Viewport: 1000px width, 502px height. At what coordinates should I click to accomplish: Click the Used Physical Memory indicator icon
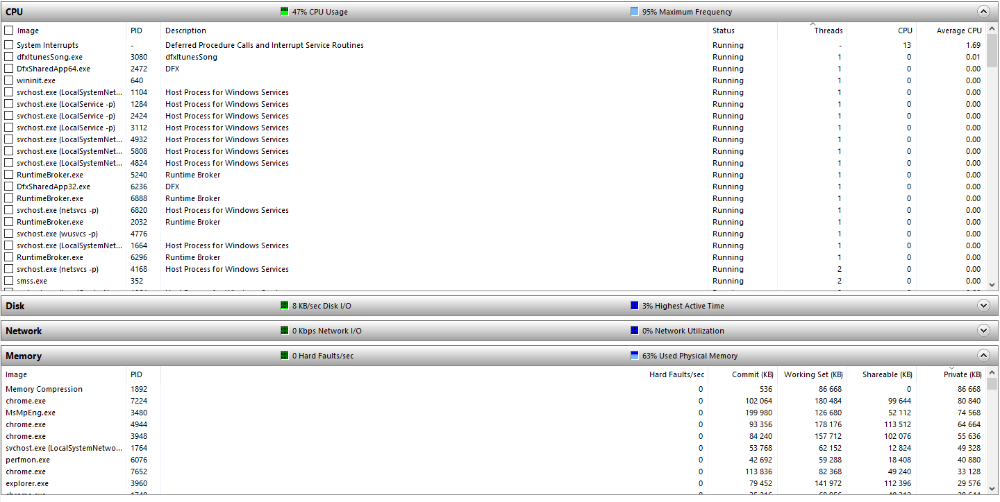pos(634,355)
